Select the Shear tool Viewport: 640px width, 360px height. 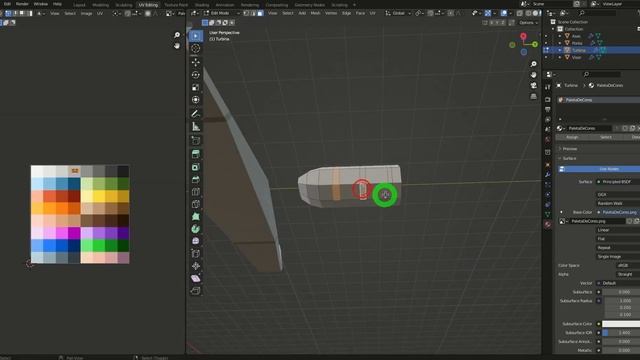(196, 278)
